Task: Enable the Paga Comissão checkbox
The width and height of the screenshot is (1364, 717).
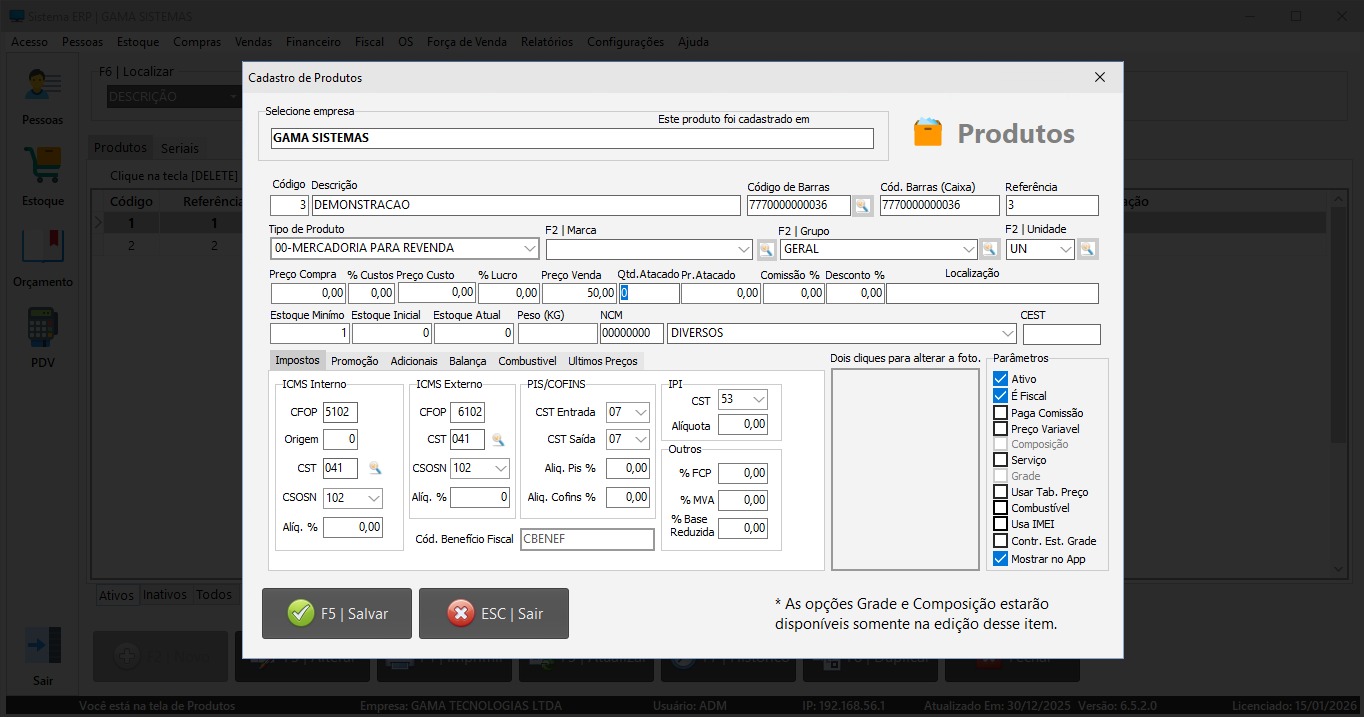Action: click(x=1000, y=413)
